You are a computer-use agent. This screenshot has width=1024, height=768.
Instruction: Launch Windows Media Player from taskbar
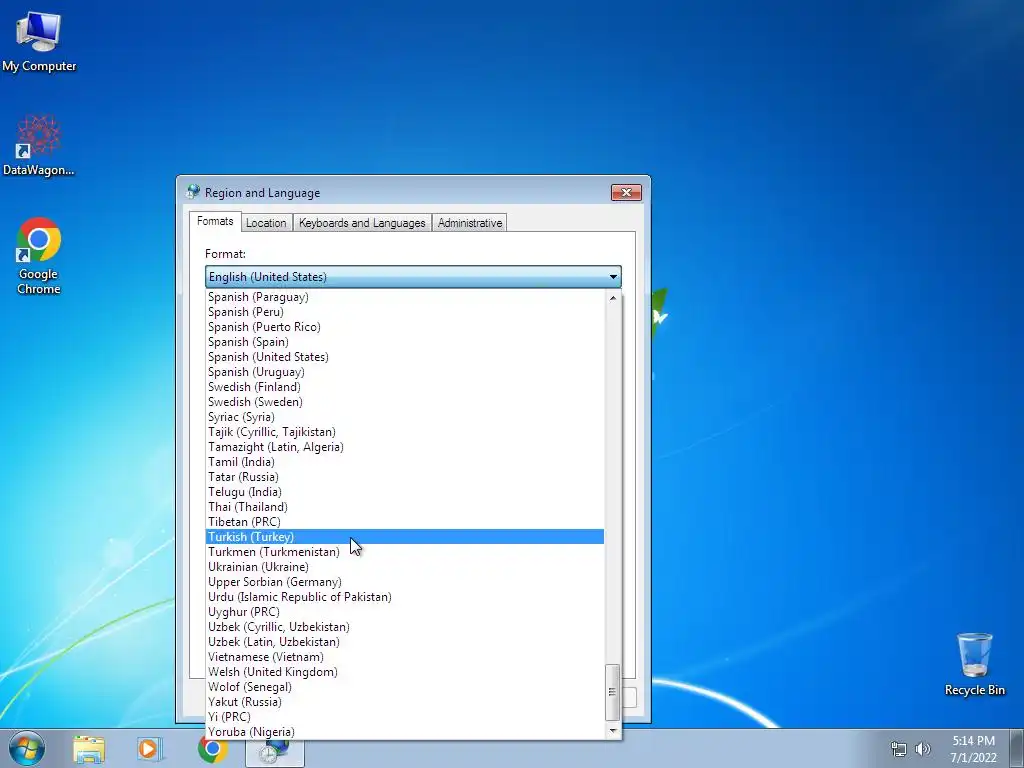pyautogui.click(x=149, y=749)
